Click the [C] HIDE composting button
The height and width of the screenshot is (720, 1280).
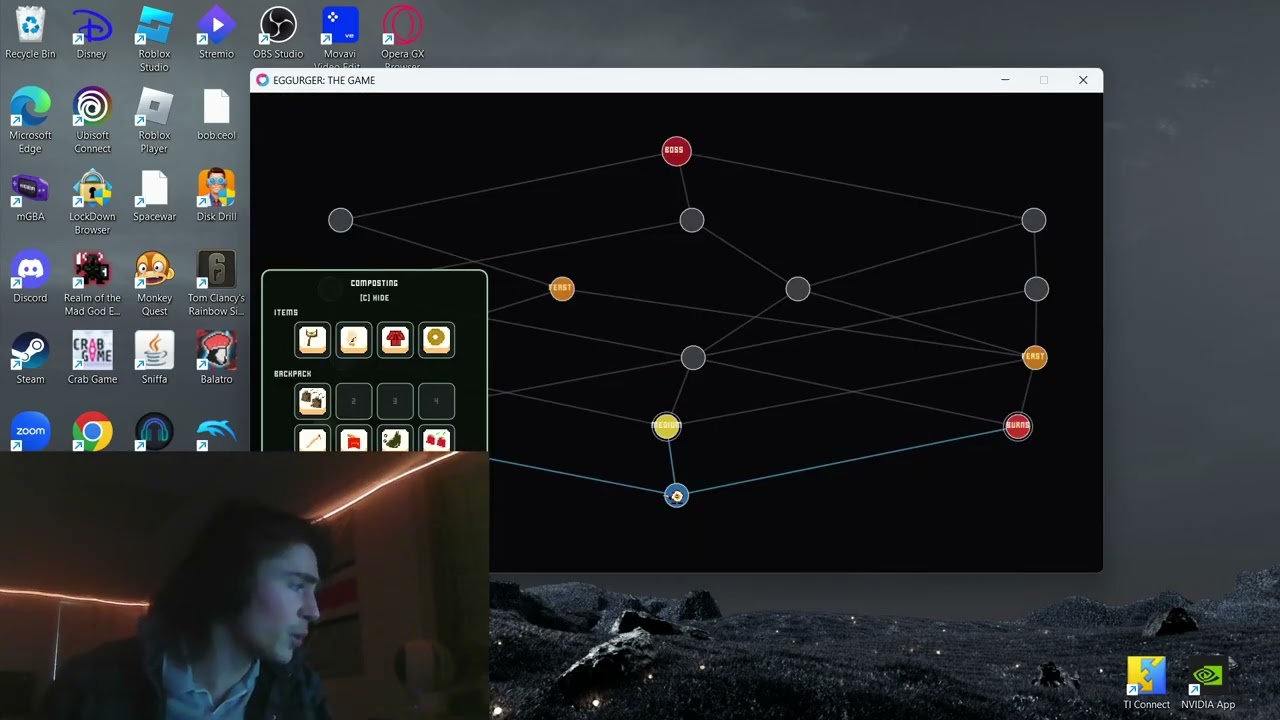point(374,298)
